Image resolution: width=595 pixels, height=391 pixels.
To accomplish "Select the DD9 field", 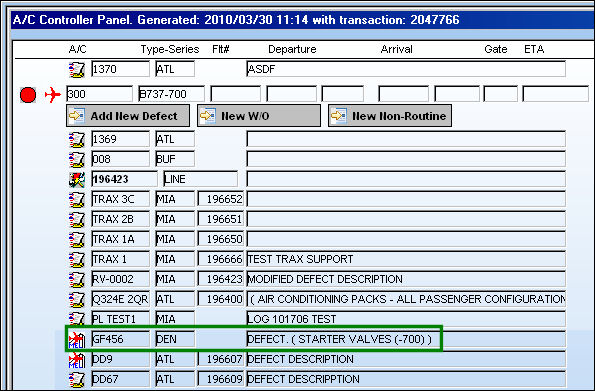I will pos(121,359).
